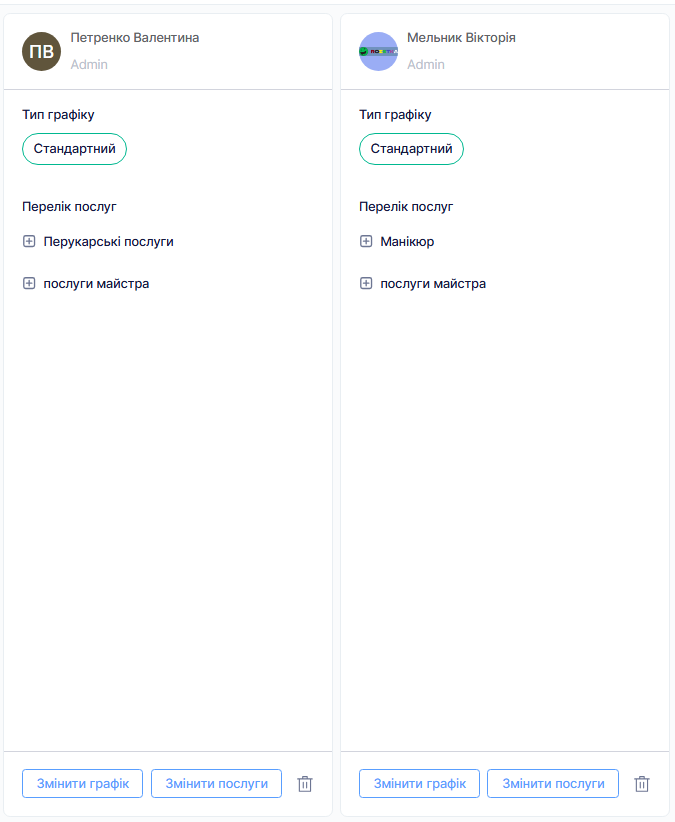675x822 pixels.
Task: Select the Манікюр service label
Action: click(407, 241)
